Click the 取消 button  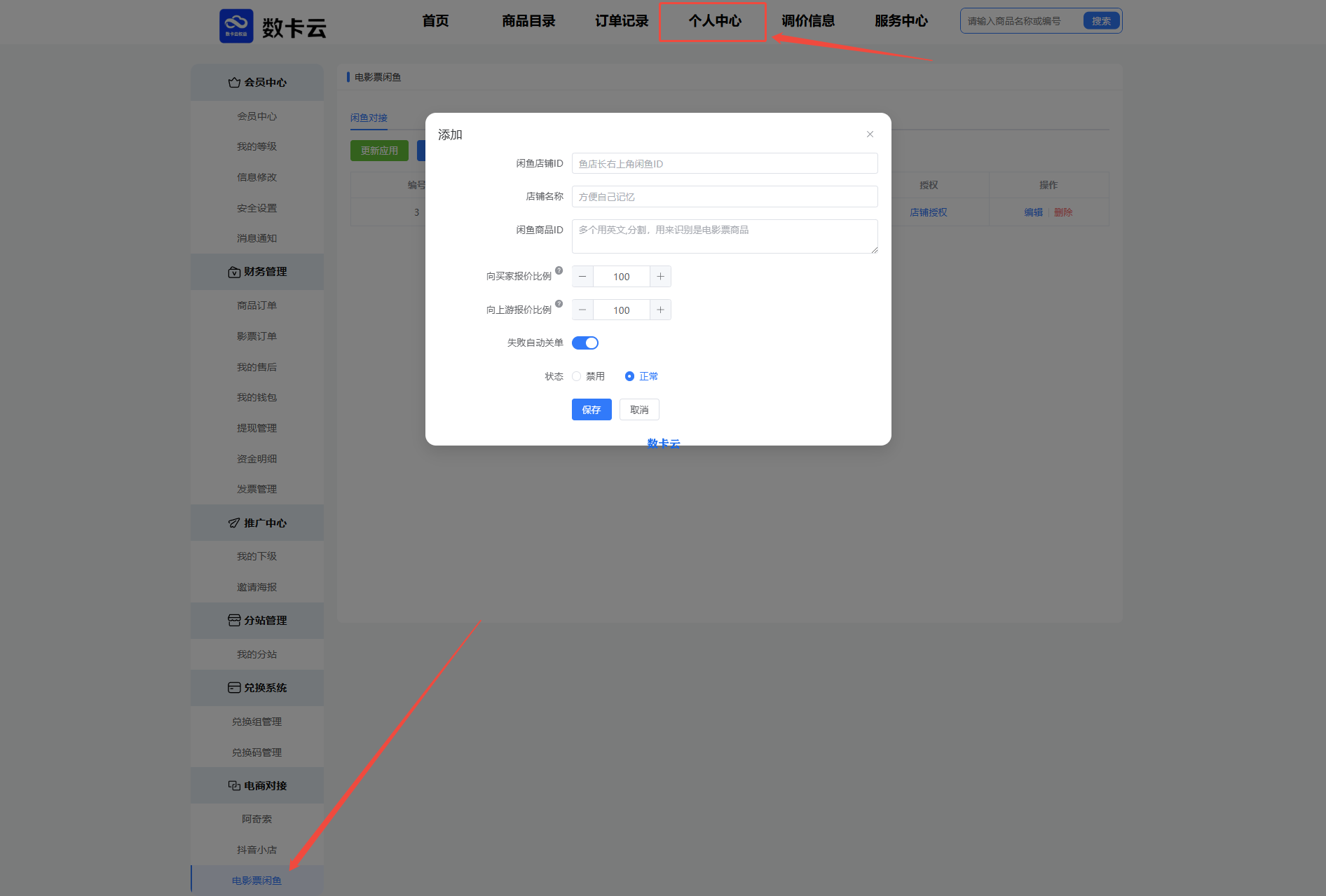(639, 410)
